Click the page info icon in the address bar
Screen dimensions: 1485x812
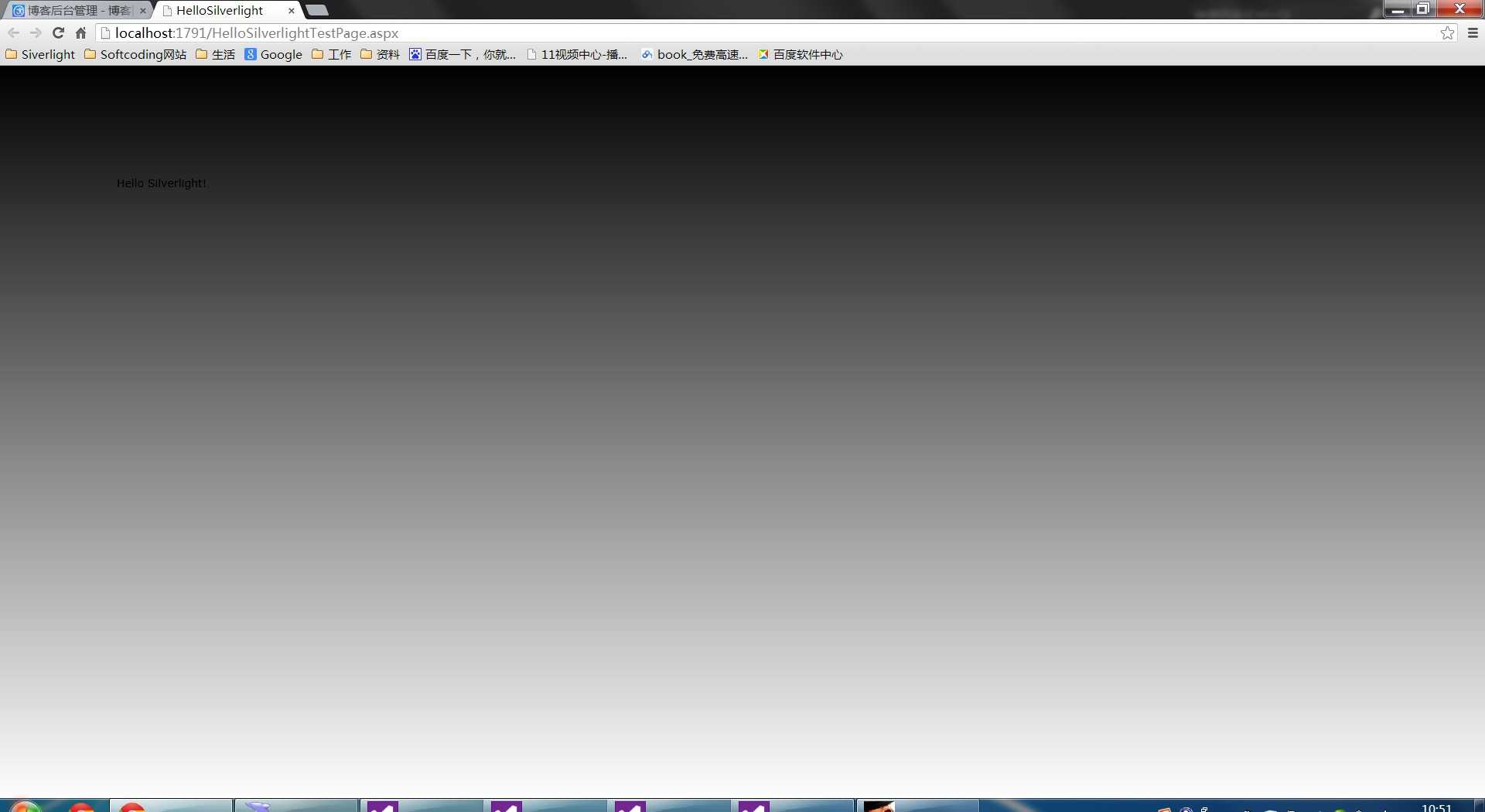[106, 32]
